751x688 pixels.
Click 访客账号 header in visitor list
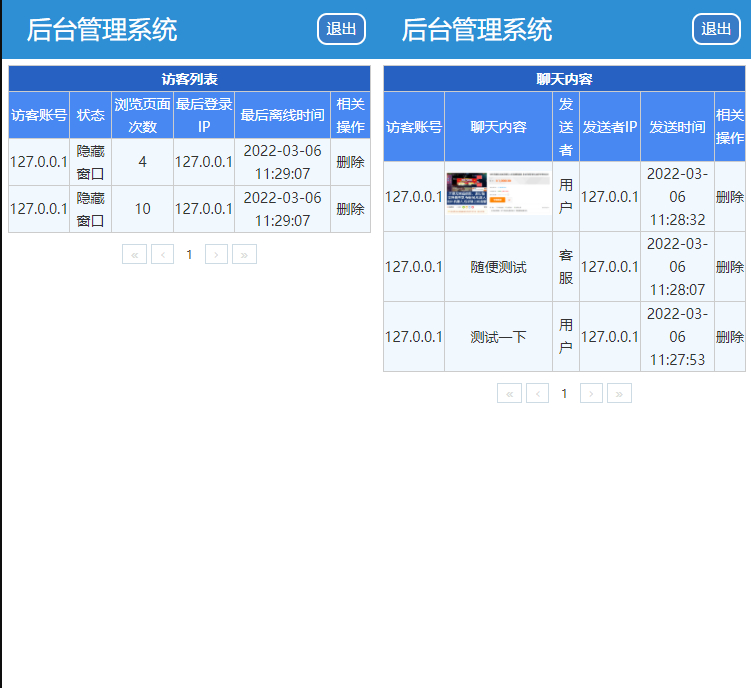pyautogui.click(x=39, y=115)
